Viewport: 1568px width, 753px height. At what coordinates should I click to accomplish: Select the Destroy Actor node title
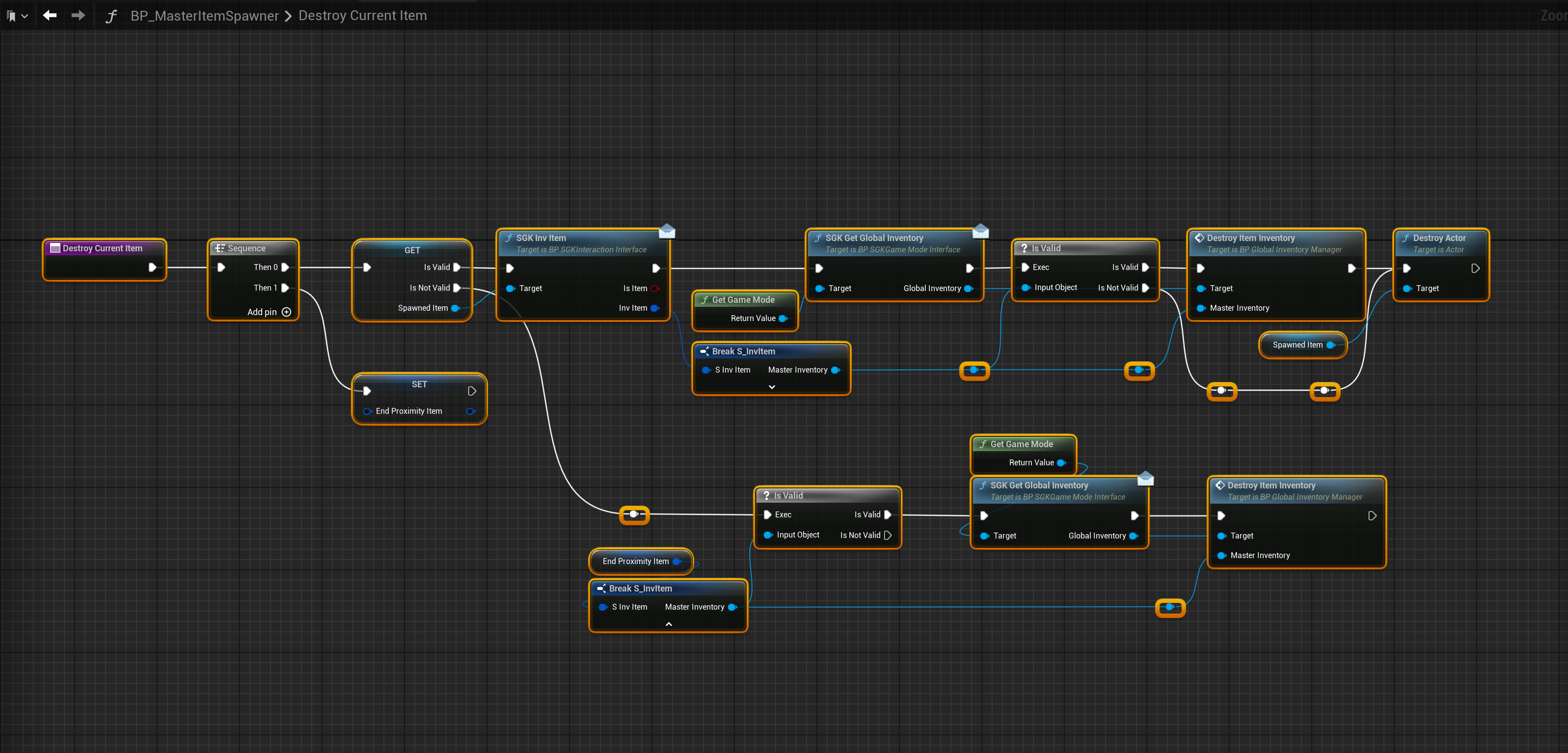(1438, 238)
